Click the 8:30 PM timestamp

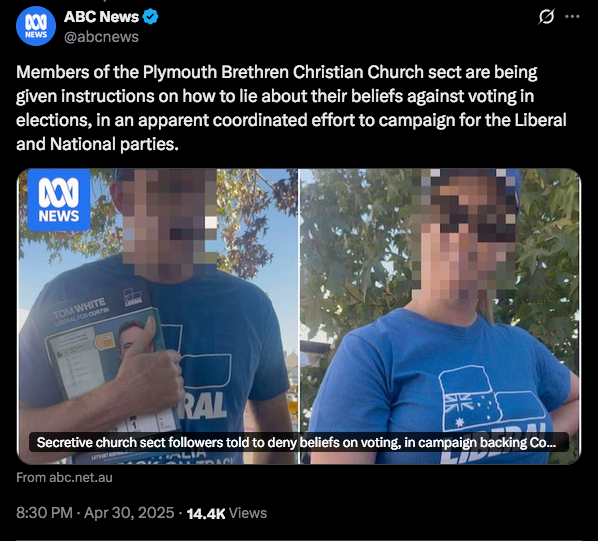pos(44,513)
